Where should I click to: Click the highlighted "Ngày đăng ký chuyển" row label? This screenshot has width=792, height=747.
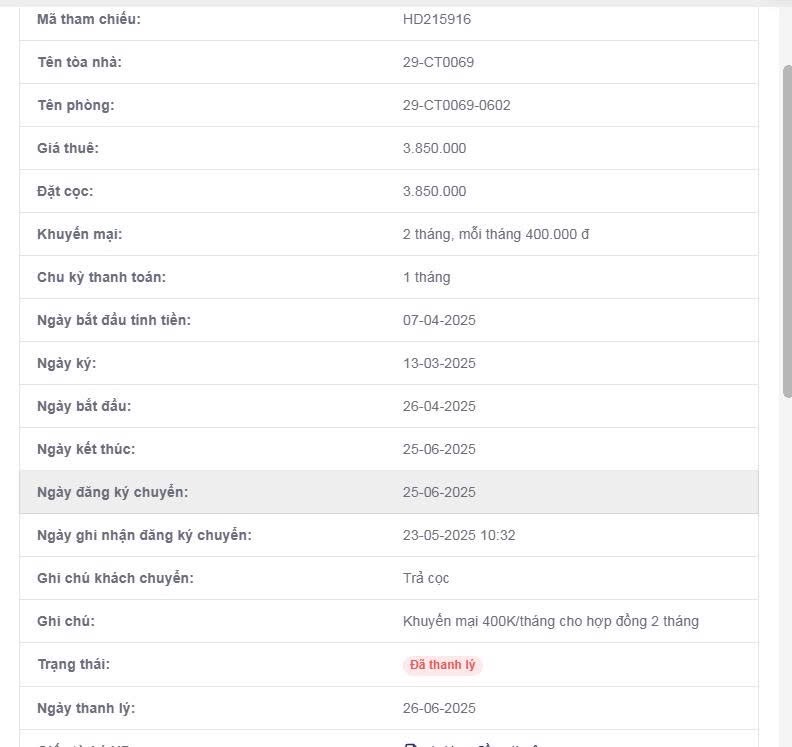point(112,492)
